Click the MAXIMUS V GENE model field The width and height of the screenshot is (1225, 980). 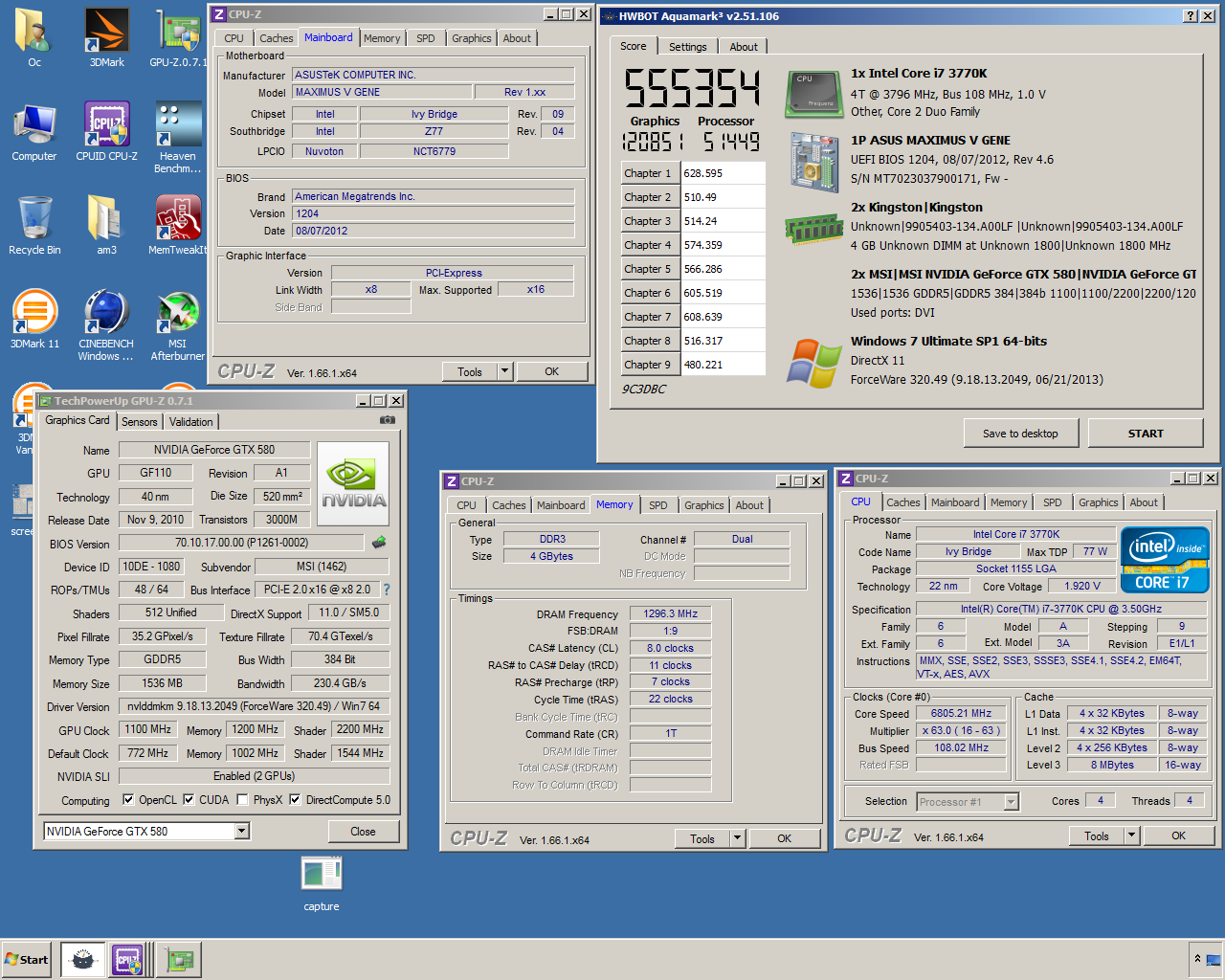coord(381,92)
